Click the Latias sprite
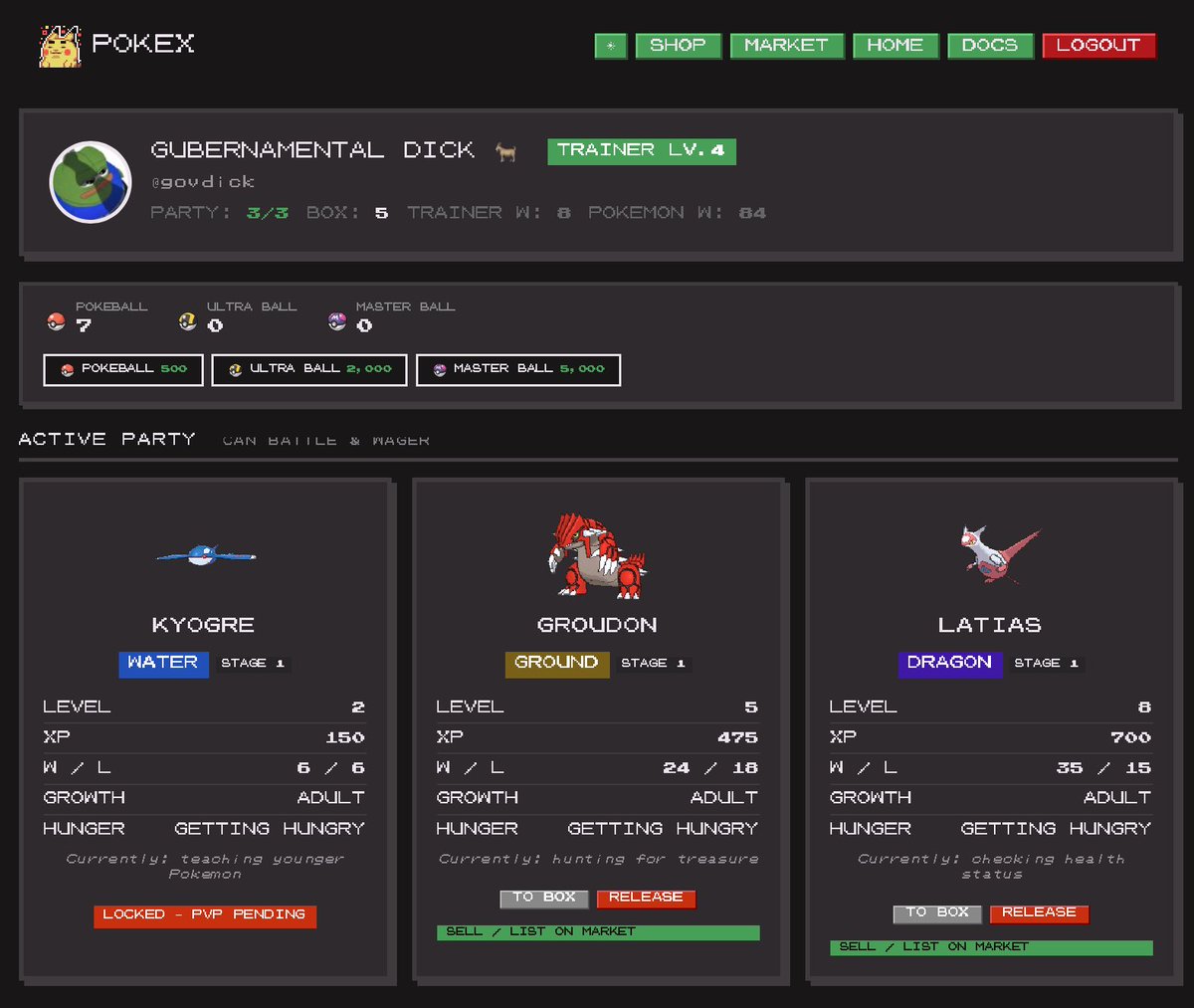1194x1008 pixels. click(x=998, y=553)
